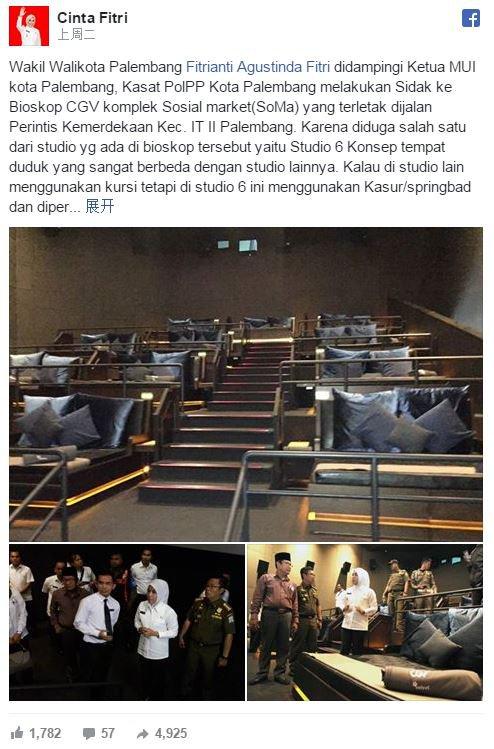The image size is (494, 749).
Task: Open the Fitrianti Agustinda Fitri profile link
Action: [258, 66]
